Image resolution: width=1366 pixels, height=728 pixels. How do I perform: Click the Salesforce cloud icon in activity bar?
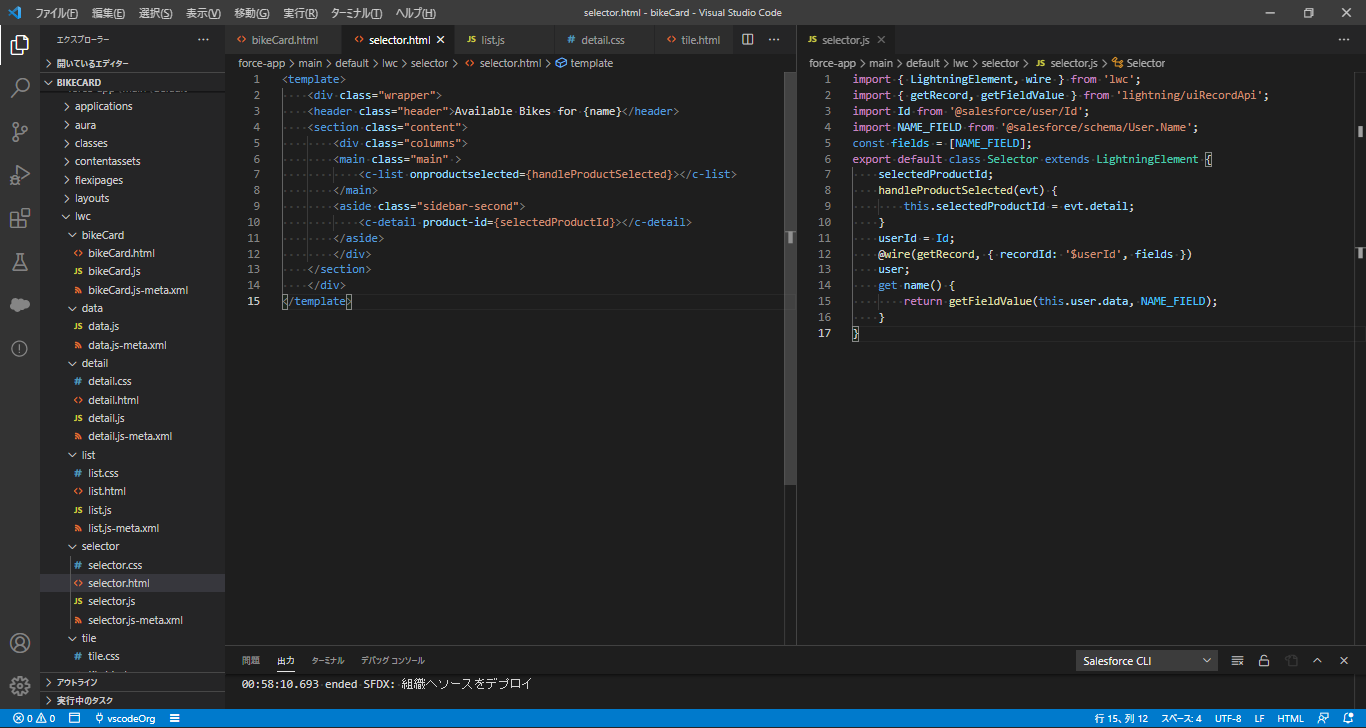[20, 306]
